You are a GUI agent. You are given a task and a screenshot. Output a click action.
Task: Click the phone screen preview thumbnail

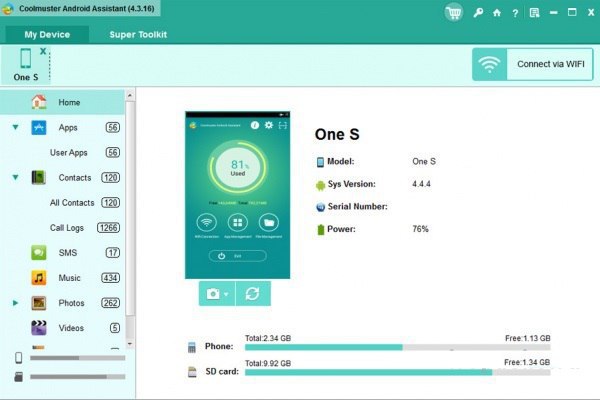(237, 195)
